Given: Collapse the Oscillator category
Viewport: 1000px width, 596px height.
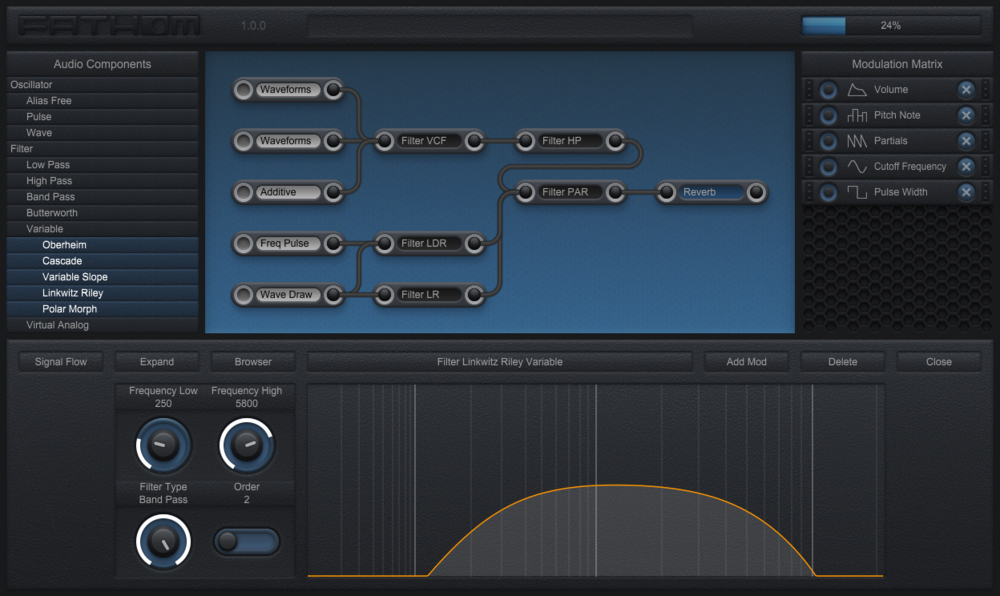Looking at the screenshot, I should point(102,84).
